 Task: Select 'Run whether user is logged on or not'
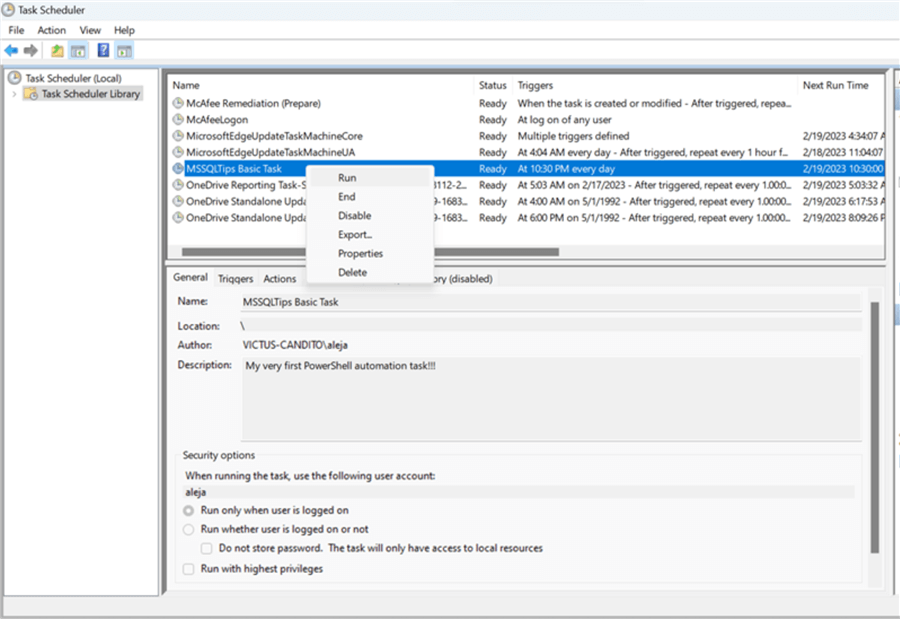pyautogui.click(x=188, y=529)
